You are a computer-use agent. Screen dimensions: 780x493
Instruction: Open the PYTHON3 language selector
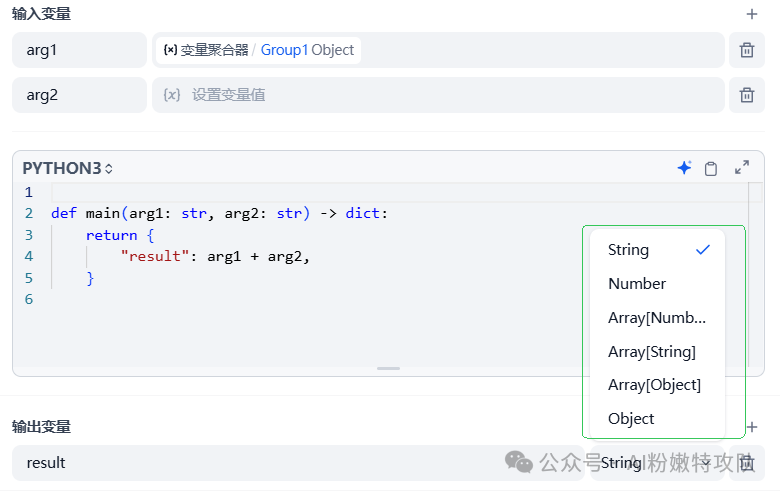point(68,168)
